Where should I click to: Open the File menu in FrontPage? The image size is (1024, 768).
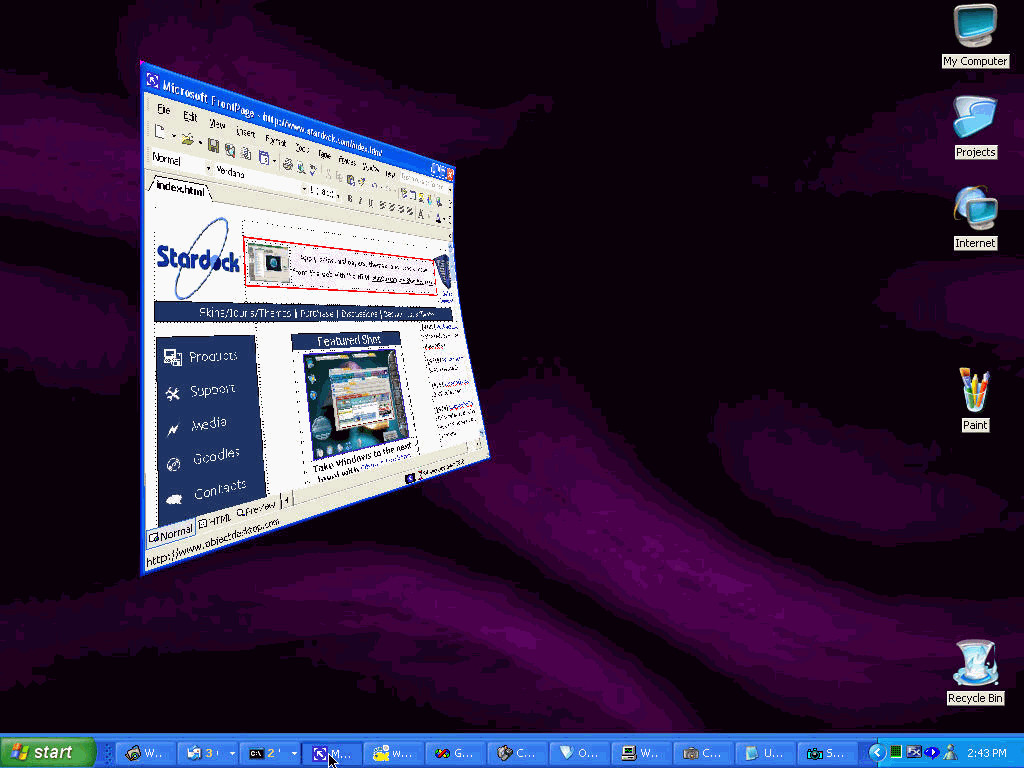click(x=163, y=109)
